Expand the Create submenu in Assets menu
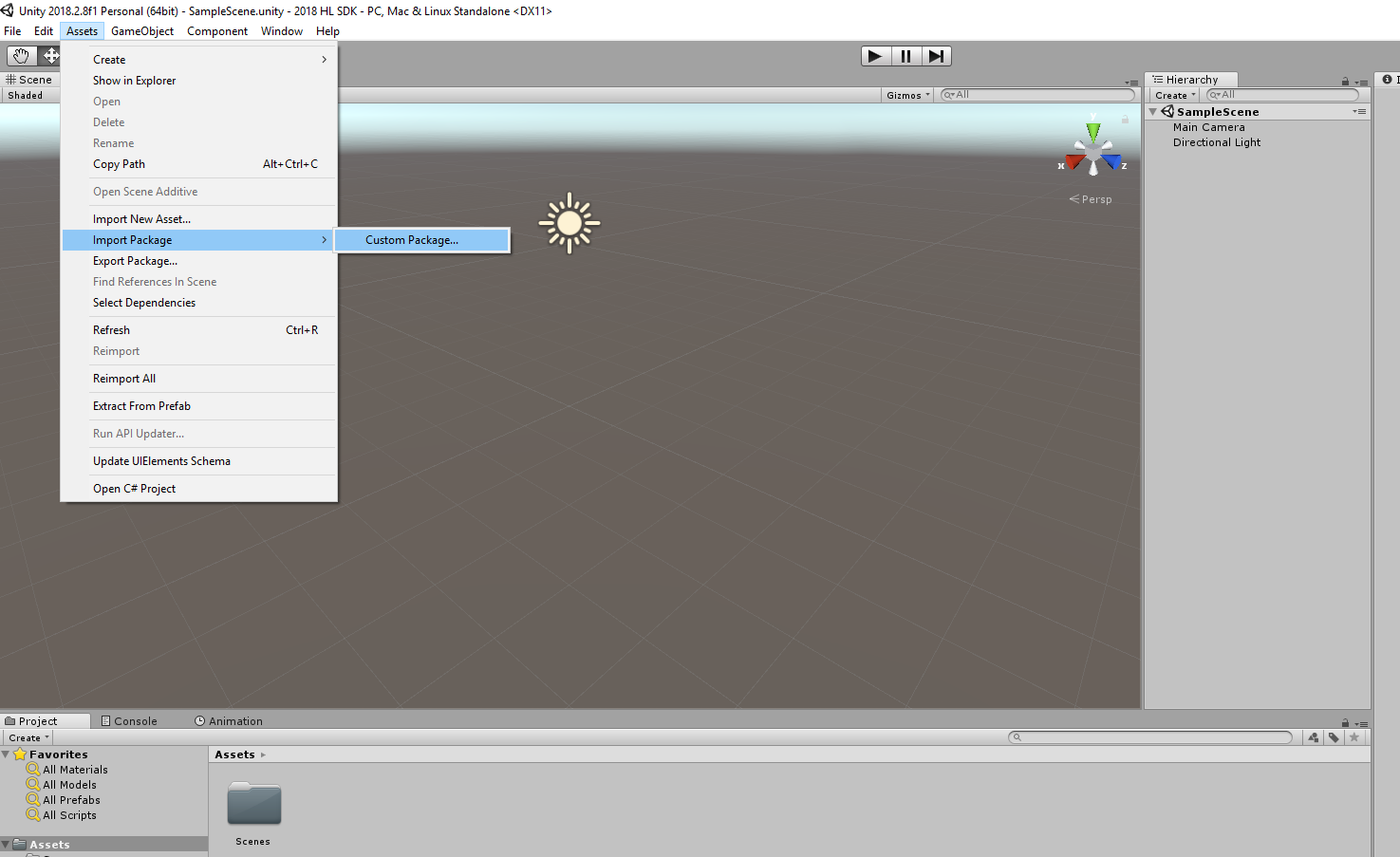 coord(199,60)
